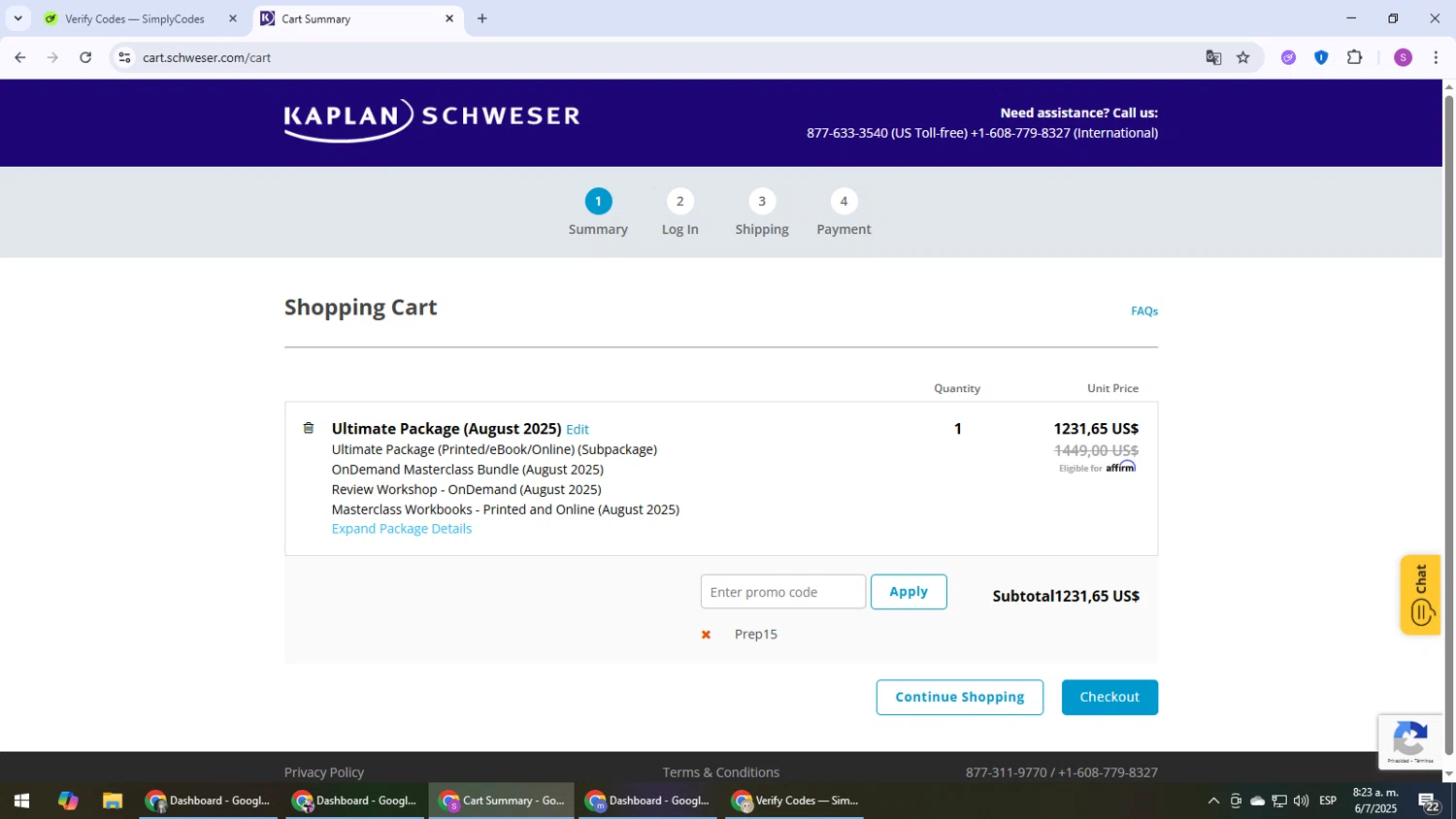Image resolution: width=1456 pixels, height=819 pixels.
Task: Switch the ESP input language
Action: click(x=1328, y=801)
